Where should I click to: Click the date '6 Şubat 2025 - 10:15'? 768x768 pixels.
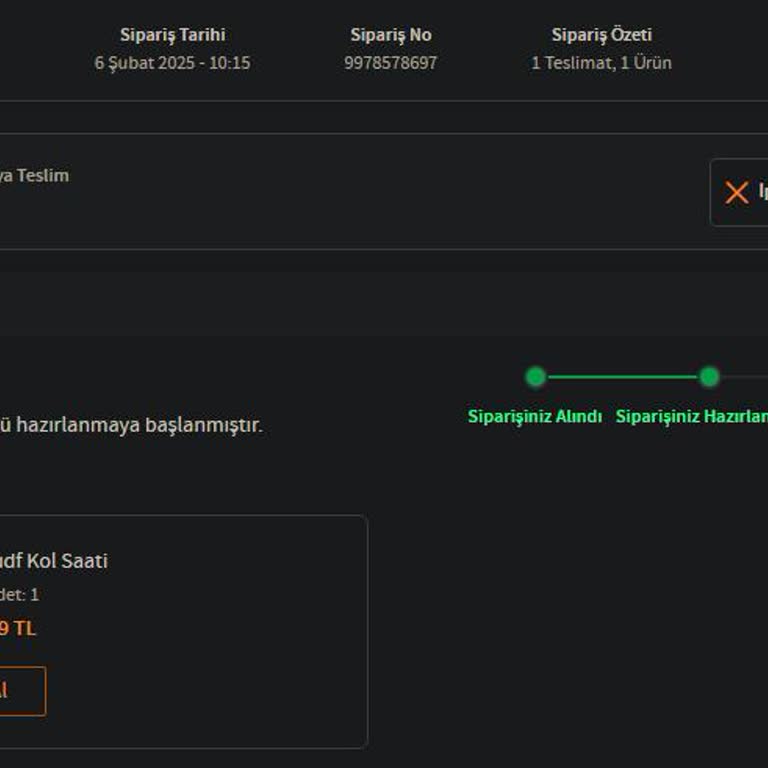(172, 63)
